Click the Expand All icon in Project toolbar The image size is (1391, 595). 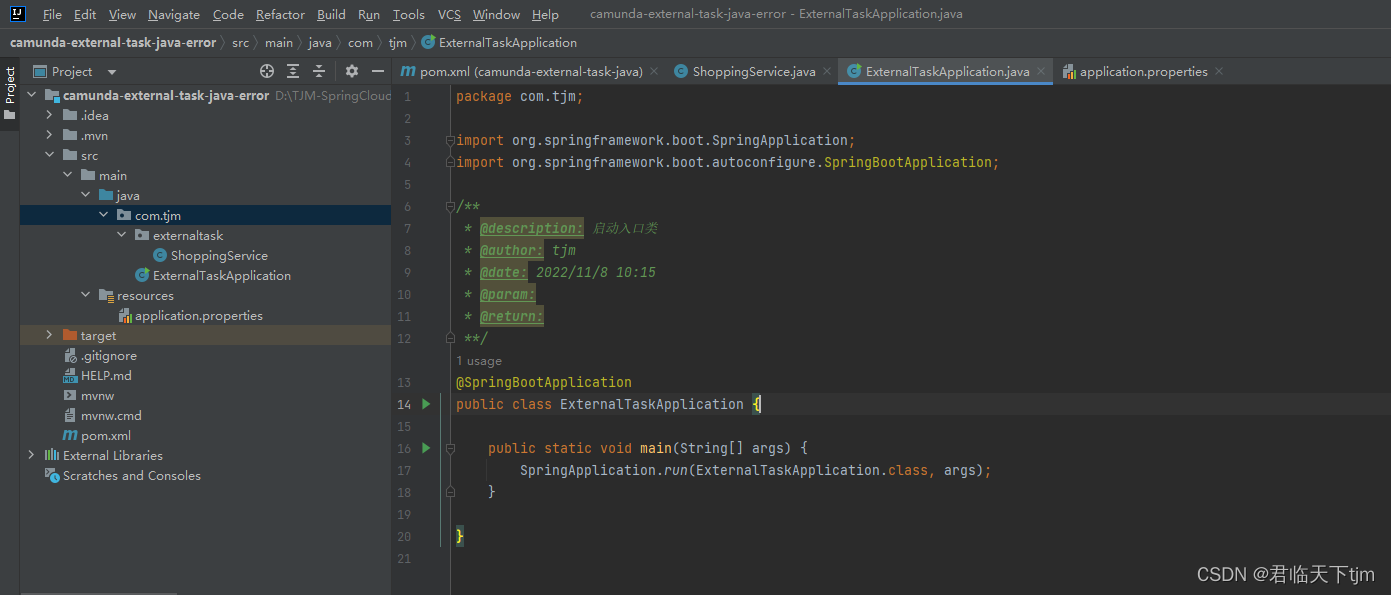point(292,71)
